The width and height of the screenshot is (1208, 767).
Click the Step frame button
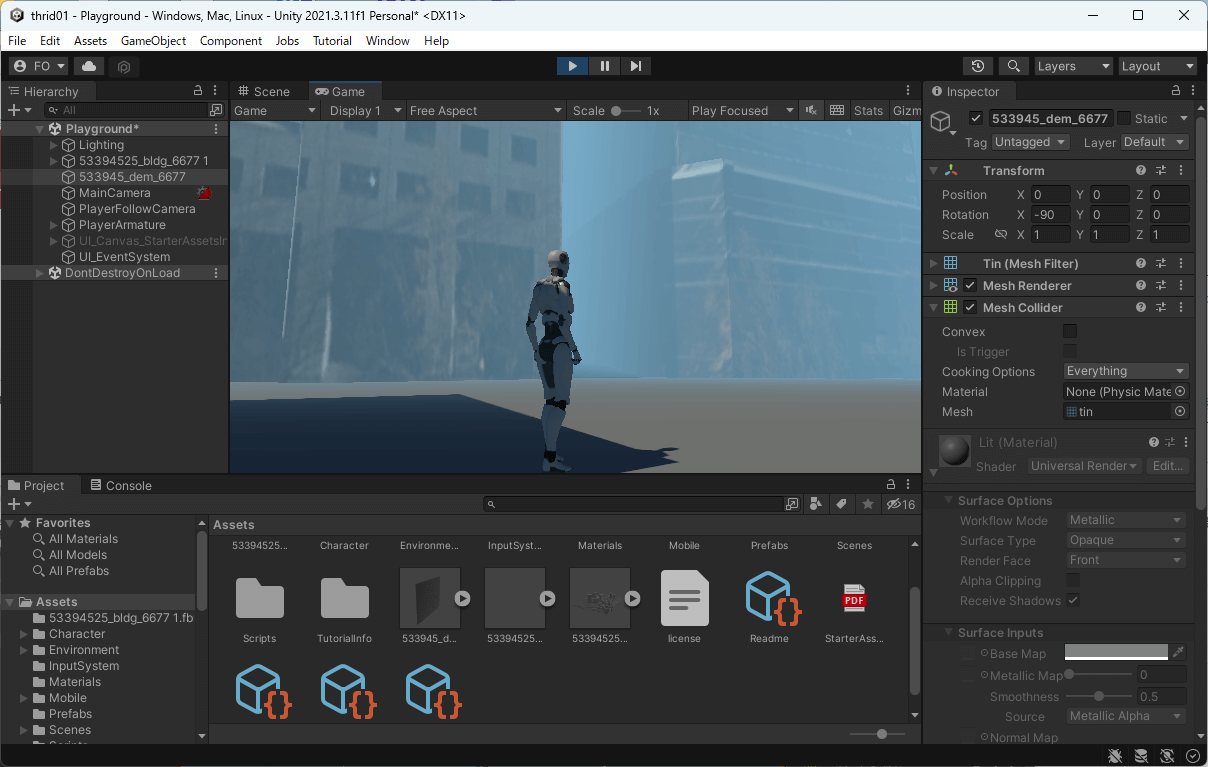click(x=636, y=66)
